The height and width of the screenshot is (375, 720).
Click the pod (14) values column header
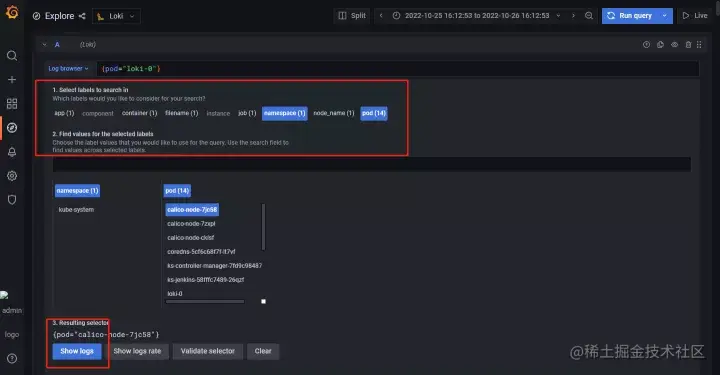point(177,190)
